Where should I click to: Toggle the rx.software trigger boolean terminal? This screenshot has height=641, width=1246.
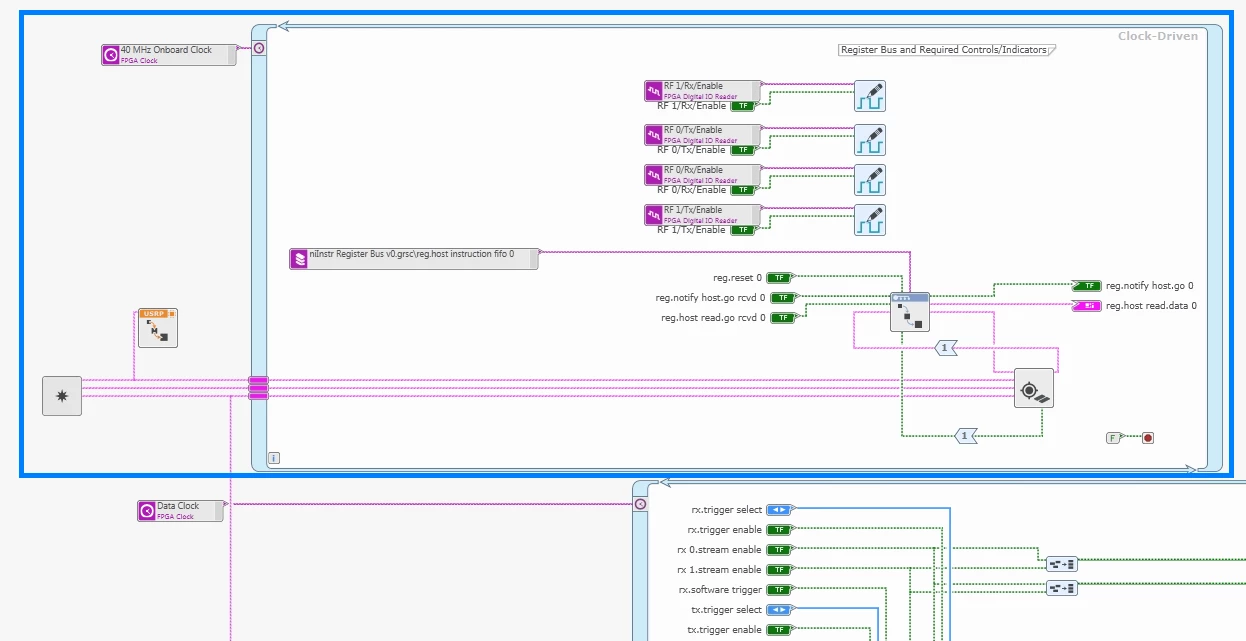(779, 590)
